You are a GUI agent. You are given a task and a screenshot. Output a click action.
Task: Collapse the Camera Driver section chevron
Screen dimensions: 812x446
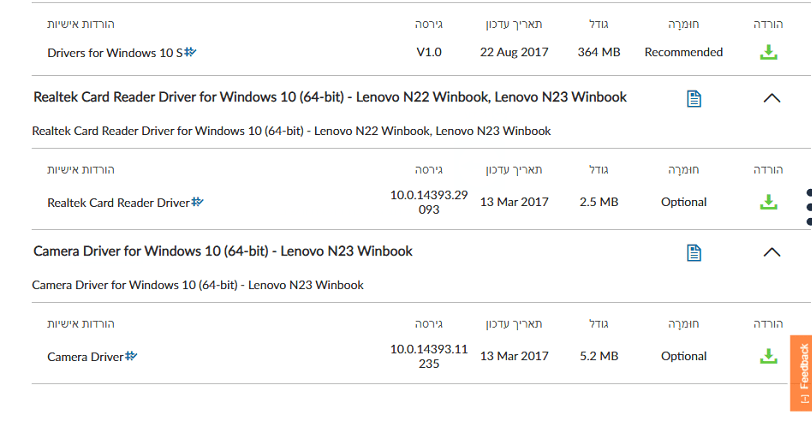pyautogui.click(x=771, y=252)
